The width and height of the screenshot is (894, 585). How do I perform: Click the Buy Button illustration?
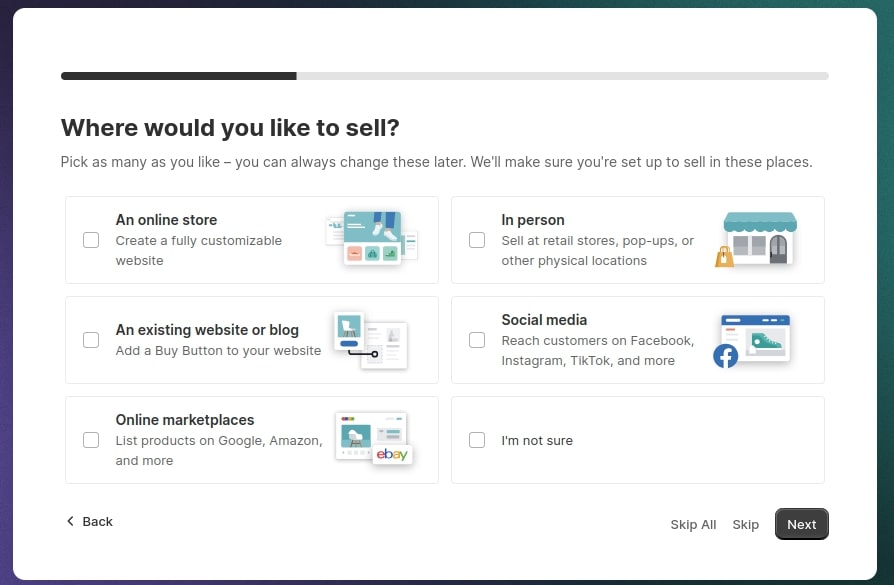372,340
